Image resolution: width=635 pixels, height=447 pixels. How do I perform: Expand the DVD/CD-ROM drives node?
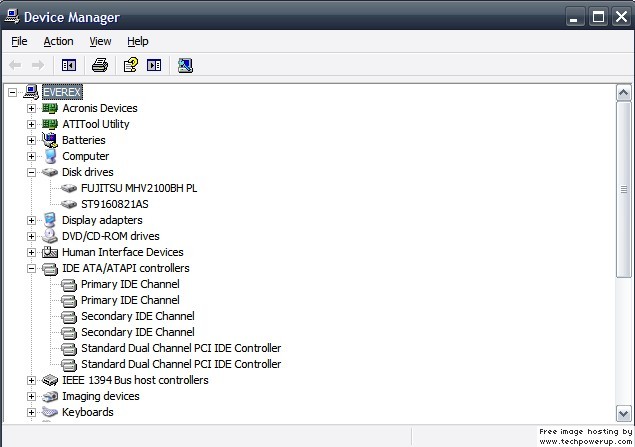click(31, 236)
